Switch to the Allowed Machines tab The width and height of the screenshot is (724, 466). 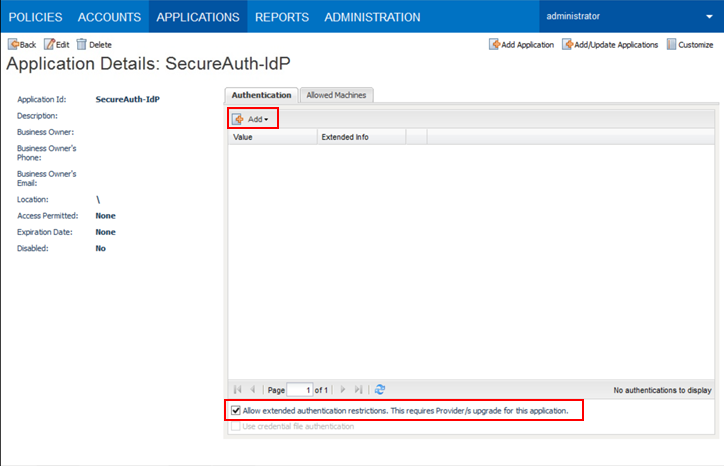[x=335, y=95]
